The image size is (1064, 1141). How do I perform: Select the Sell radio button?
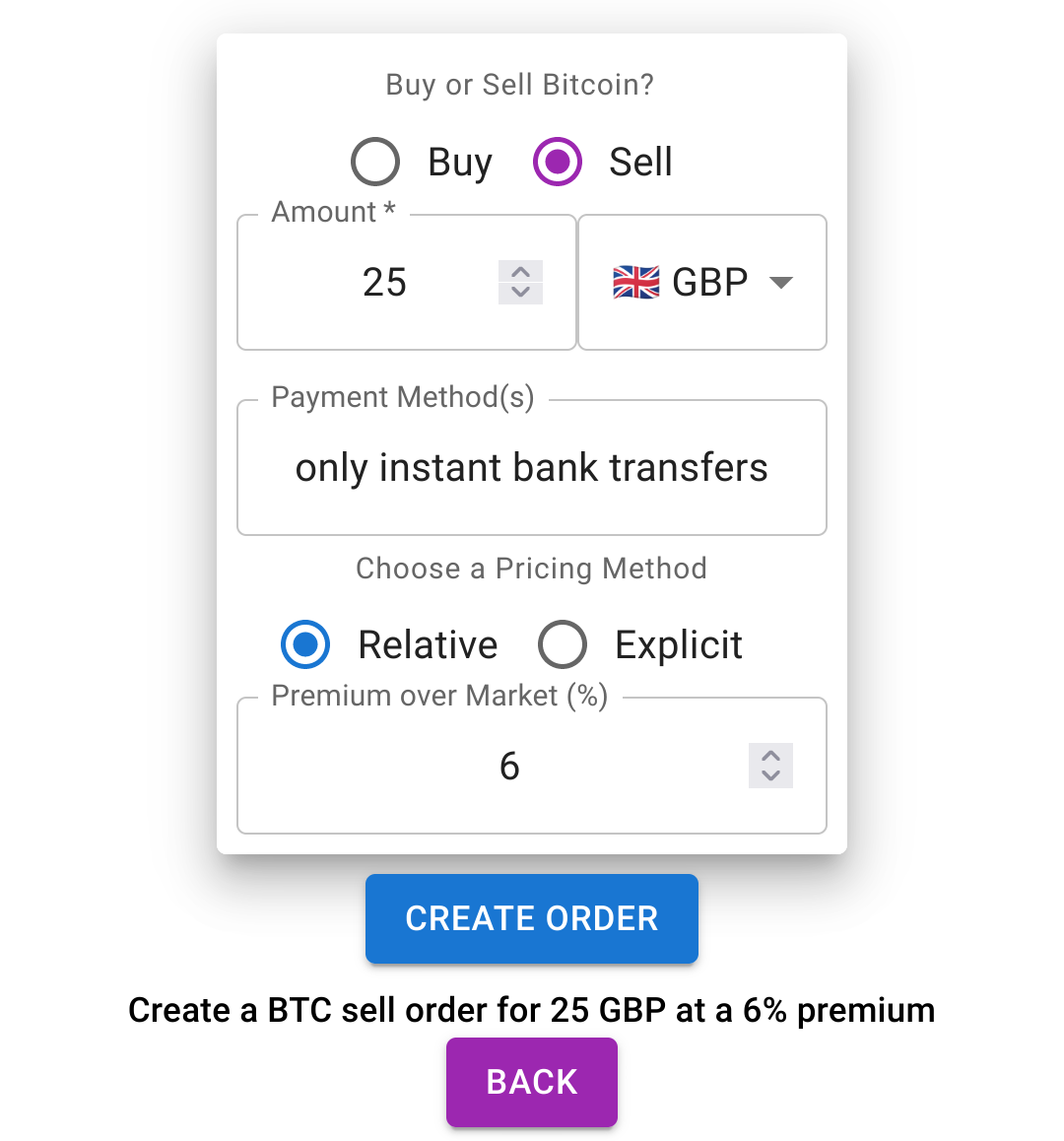[x=558, y=163]
